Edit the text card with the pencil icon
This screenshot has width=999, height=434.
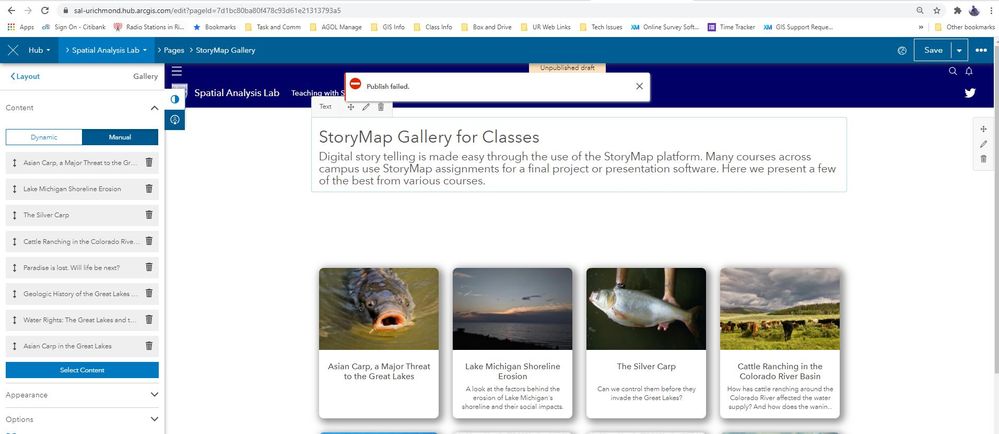[366, 107]
